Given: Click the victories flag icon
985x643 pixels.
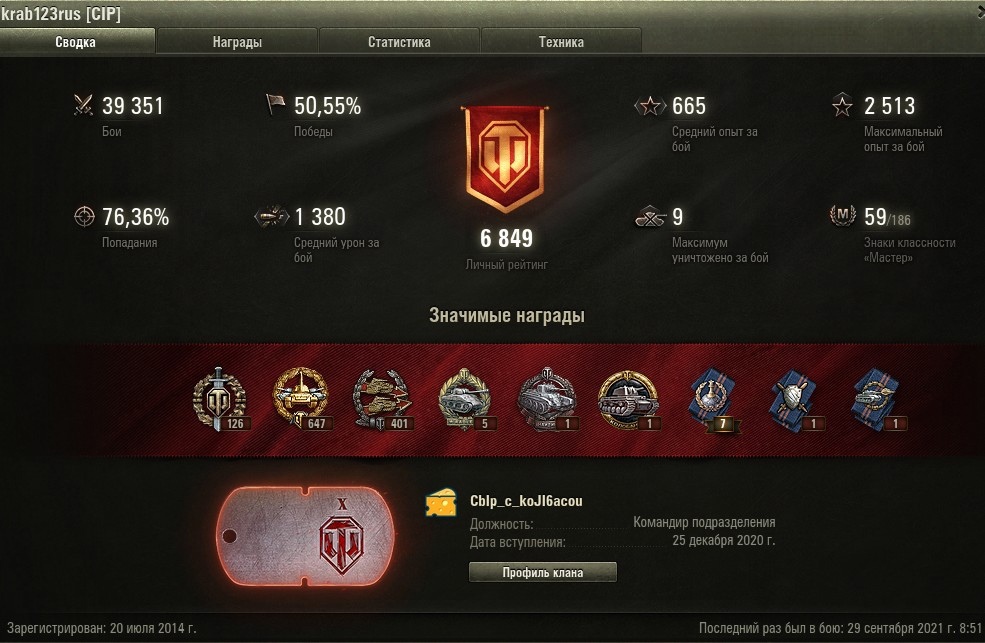Looking at the screenshot, I should [275, 104].
